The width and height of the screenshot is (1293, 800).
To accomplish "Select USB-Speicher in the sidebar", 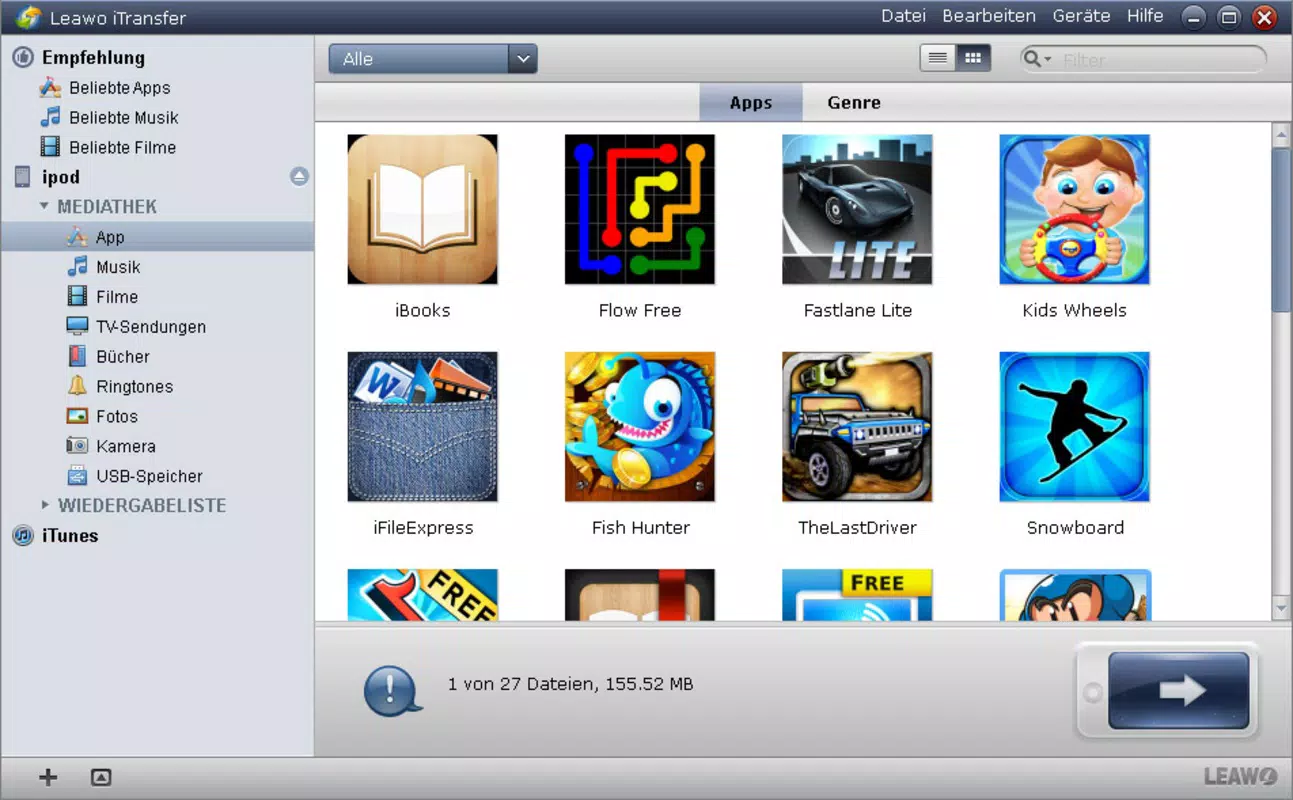I will pos(149,477).
